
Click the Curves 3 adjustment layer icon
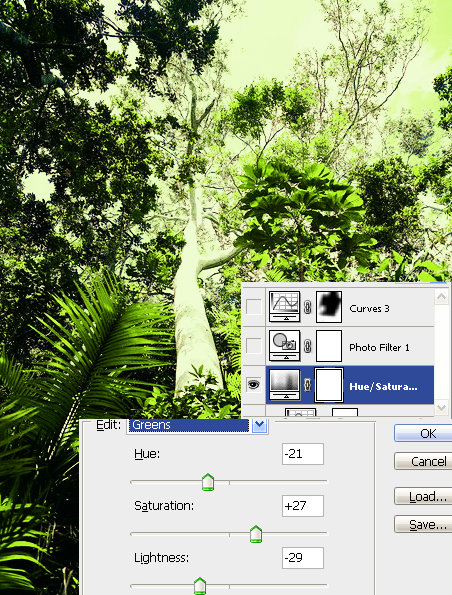click(284, 306)
